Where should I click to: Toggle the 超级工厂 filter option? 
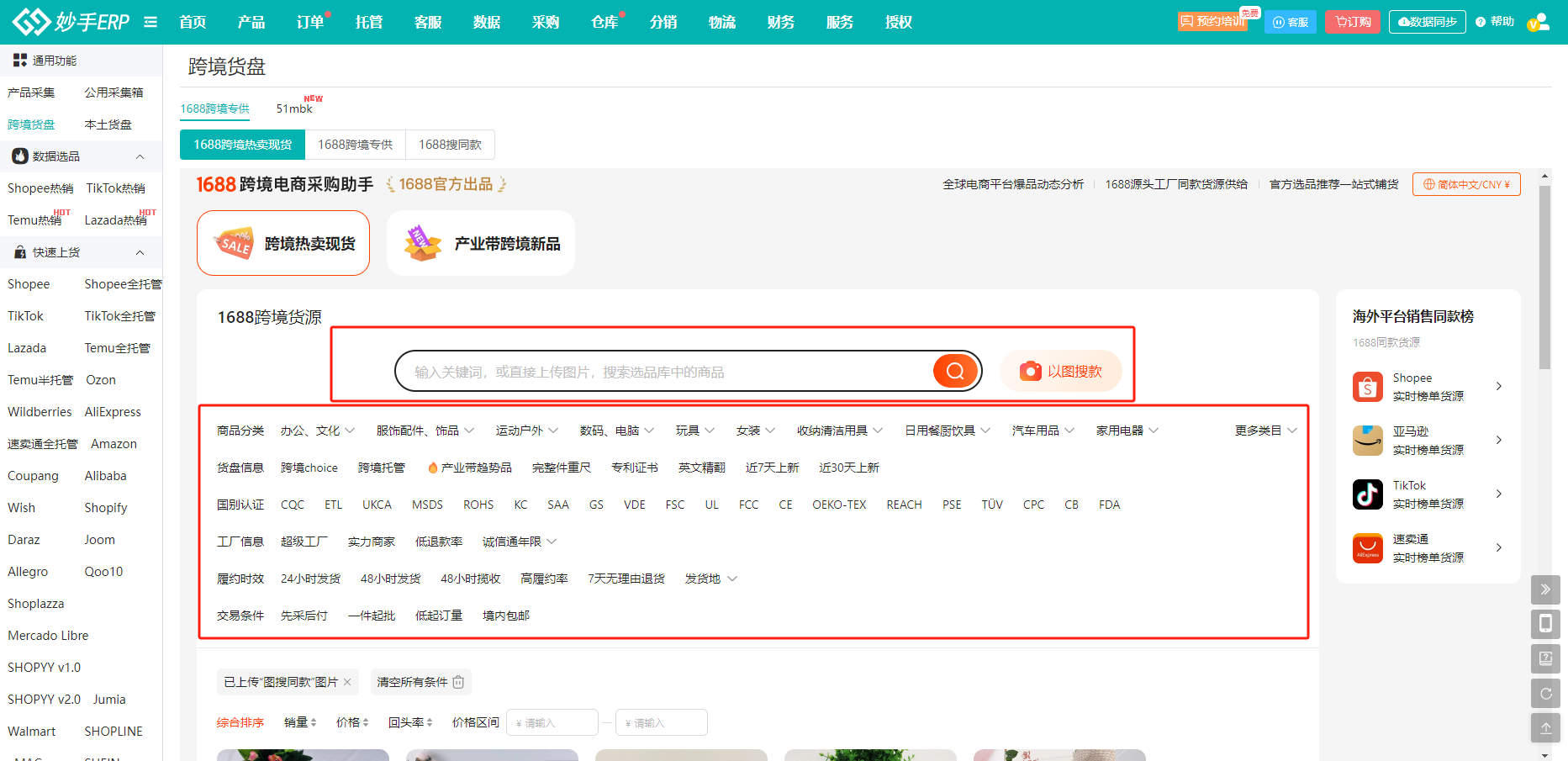[x=304, y=542]
